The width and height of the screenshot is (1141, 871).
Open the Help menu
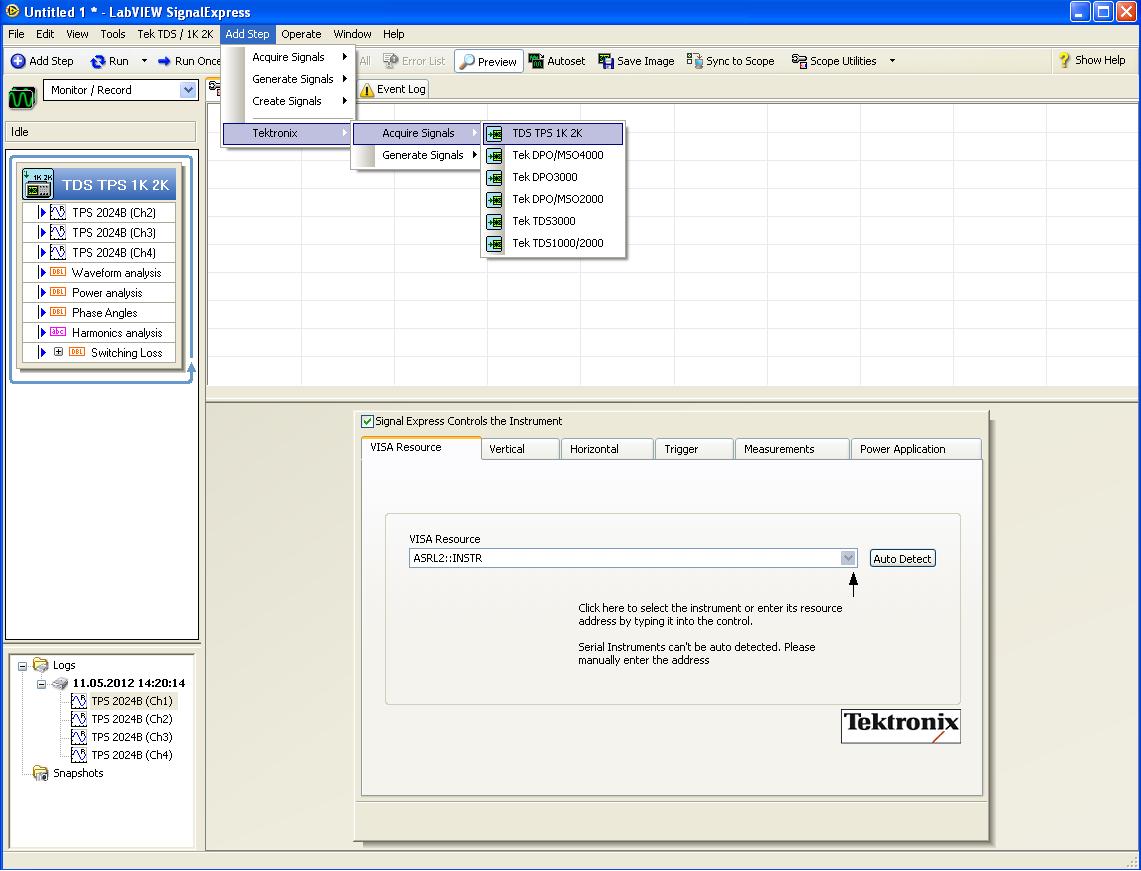pos(394,34)
